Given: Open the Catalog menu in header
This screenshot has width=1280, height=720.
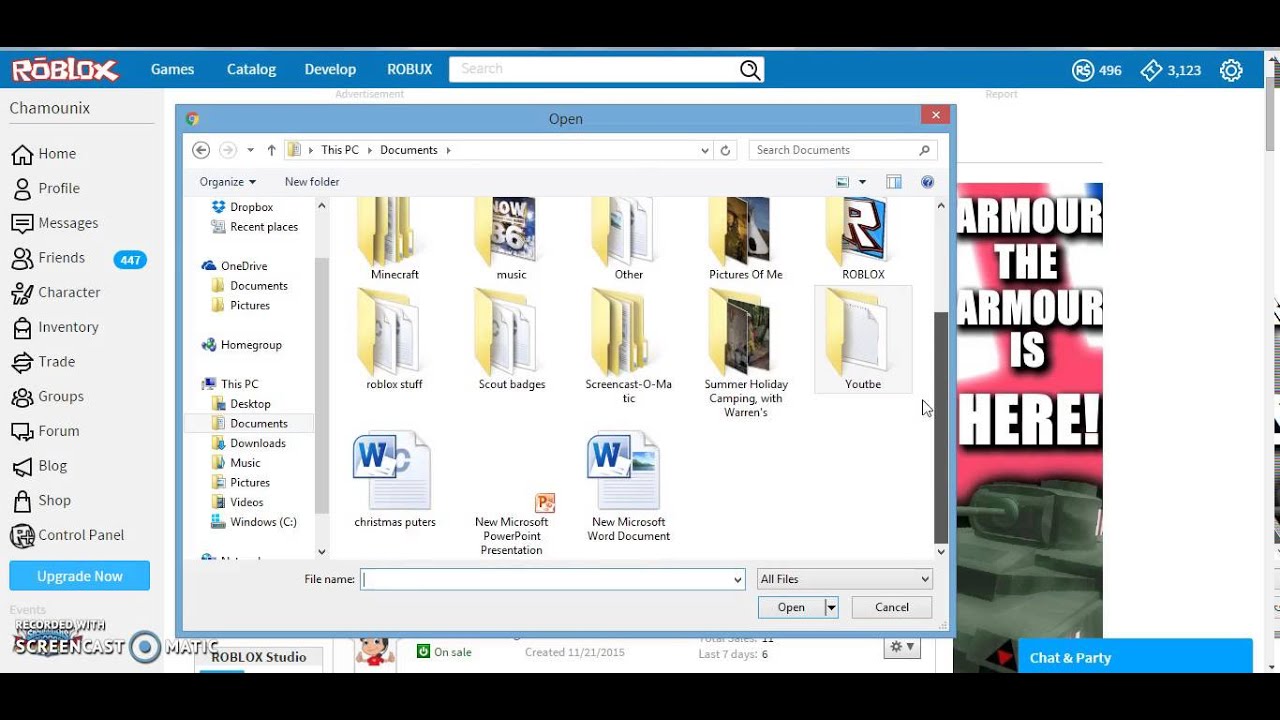Looking at the screenshot, I should tap(251, 69).
